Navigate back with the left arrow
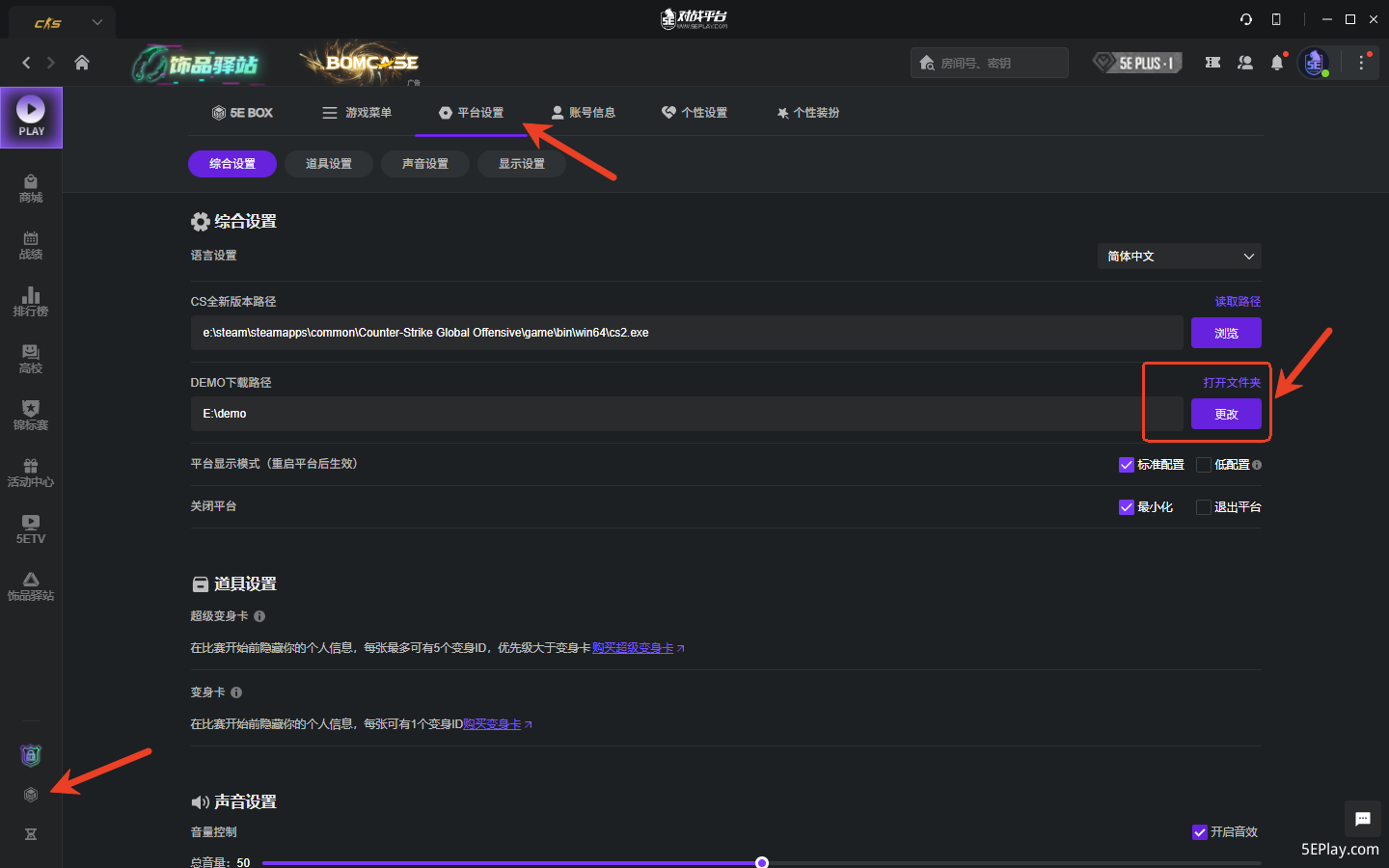 pyautogui.click(x=26, y=63)
